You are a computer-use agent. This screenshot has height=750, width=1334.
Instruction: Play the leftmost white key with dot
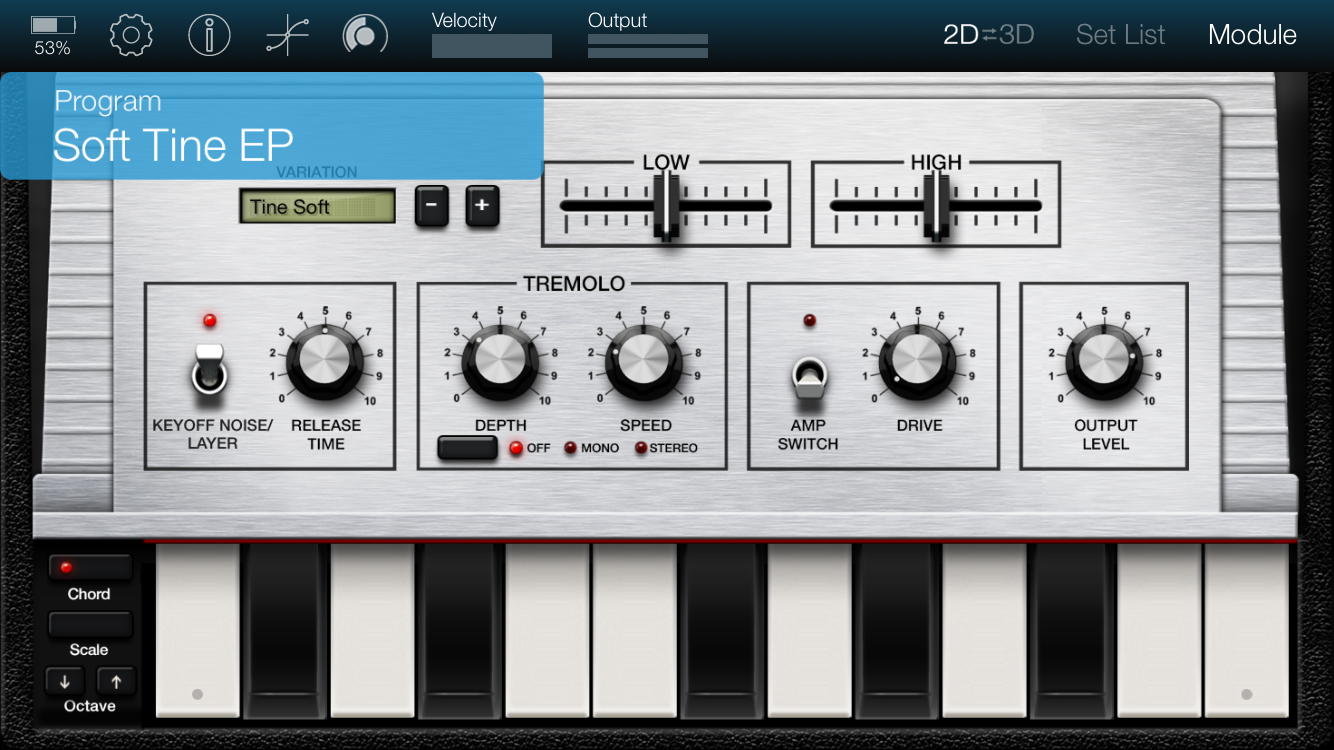197,630
